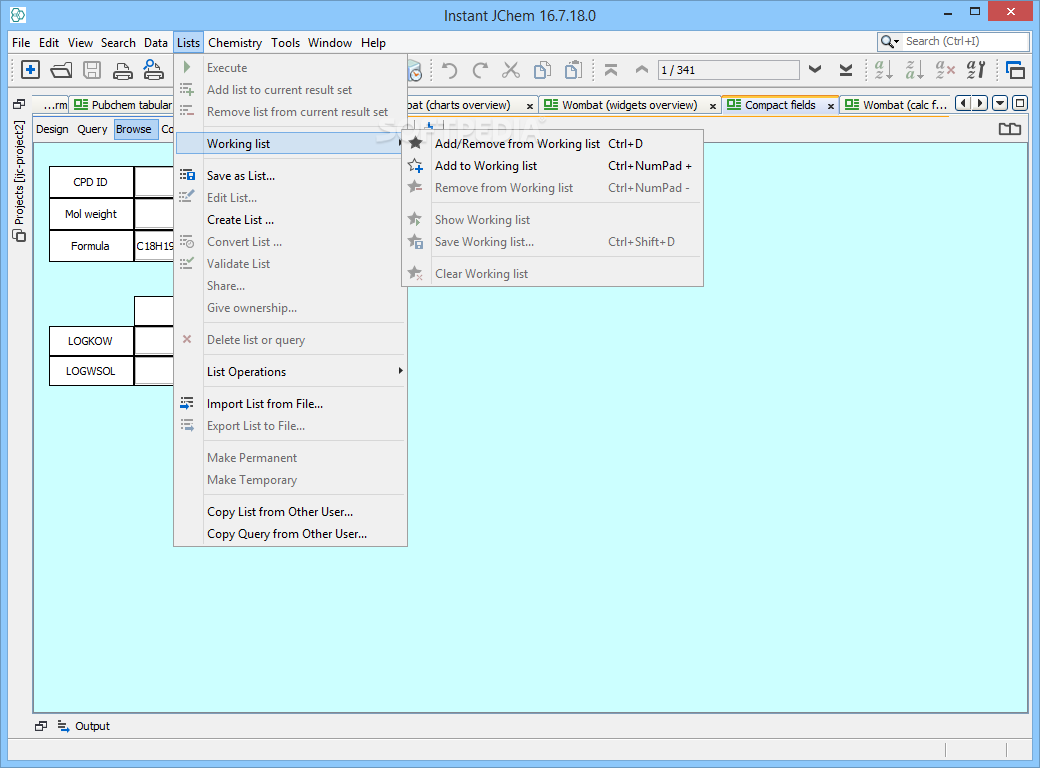Viewport: 1040px width, 768px height.
Task: Restore the Projects side panel window icon
Action: point(19,104)
